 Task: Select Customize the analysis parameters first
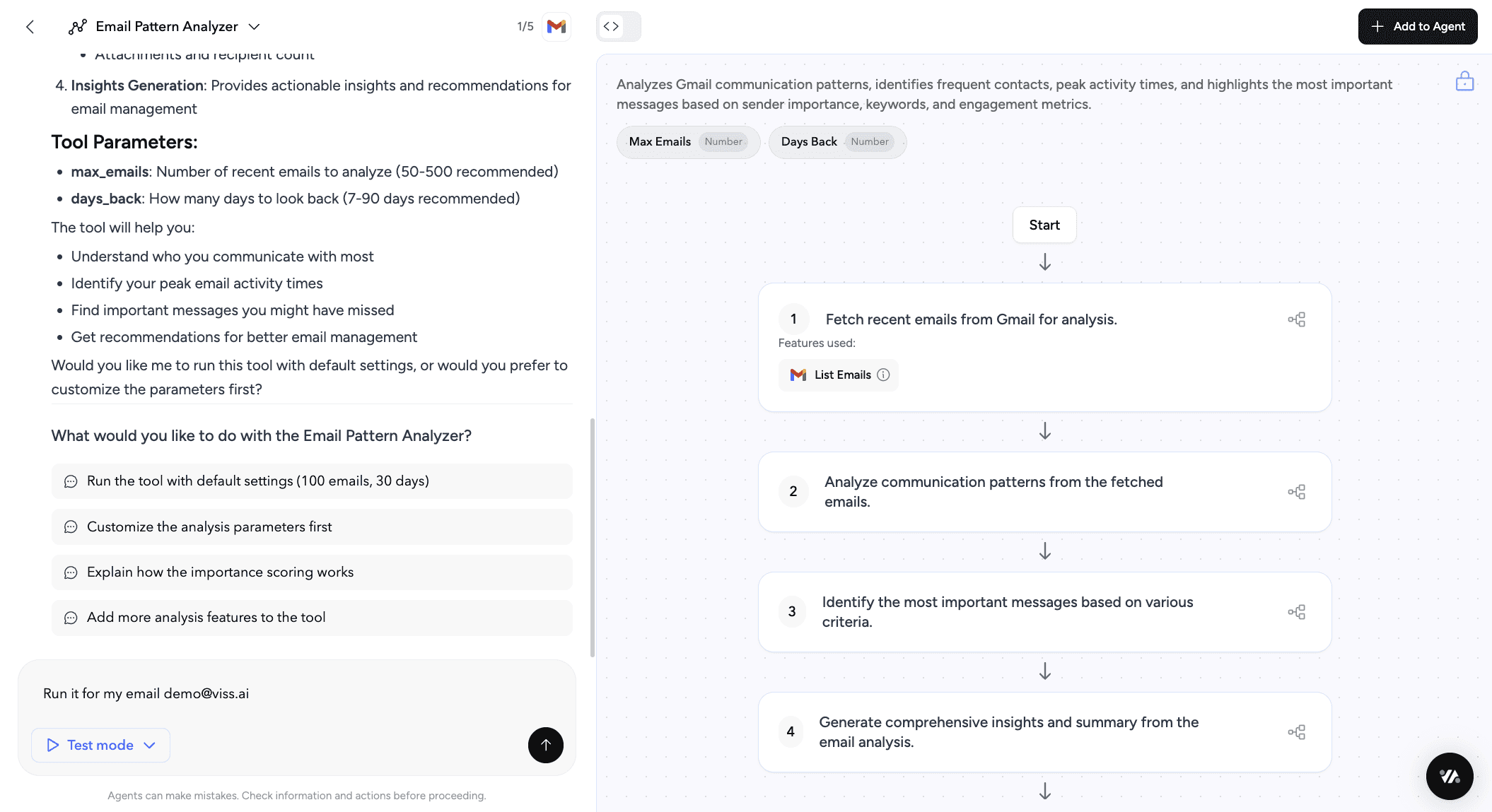click(x=312, y=526)
